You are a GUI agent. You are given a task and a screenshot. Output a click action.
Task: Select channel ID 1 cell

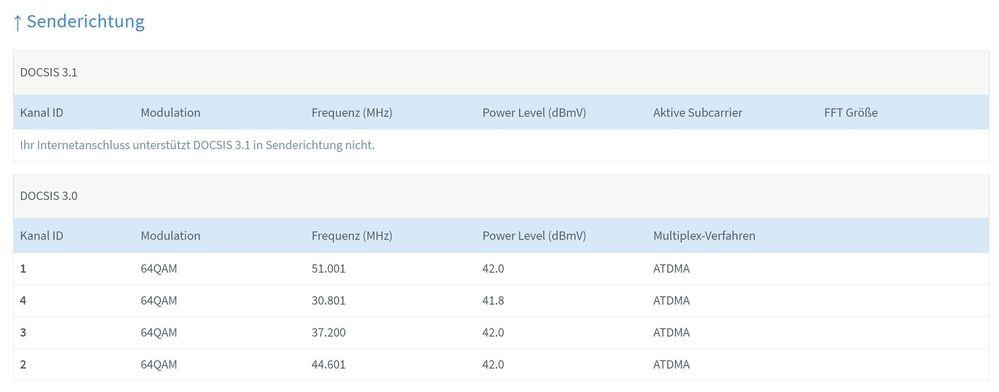(24, 269)
